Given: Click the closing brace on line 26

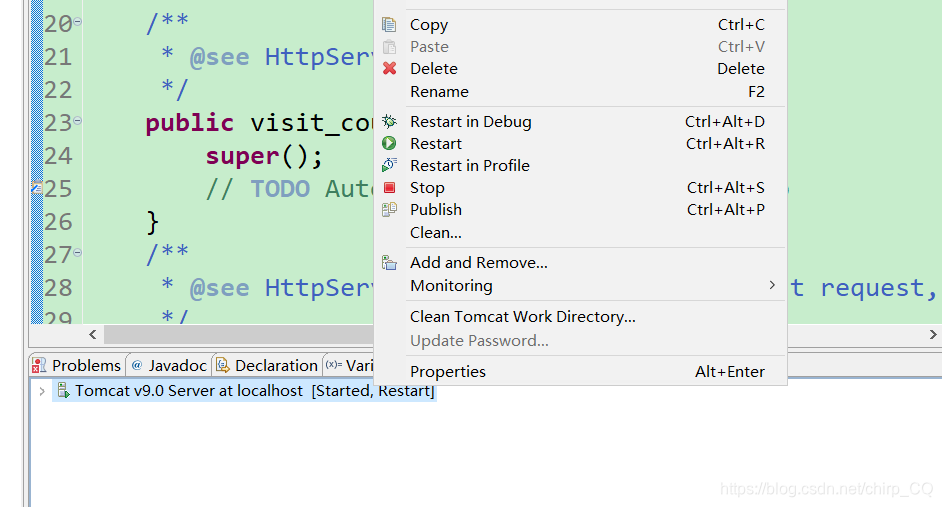Looking at the screenshot, I should click(153, 222).
